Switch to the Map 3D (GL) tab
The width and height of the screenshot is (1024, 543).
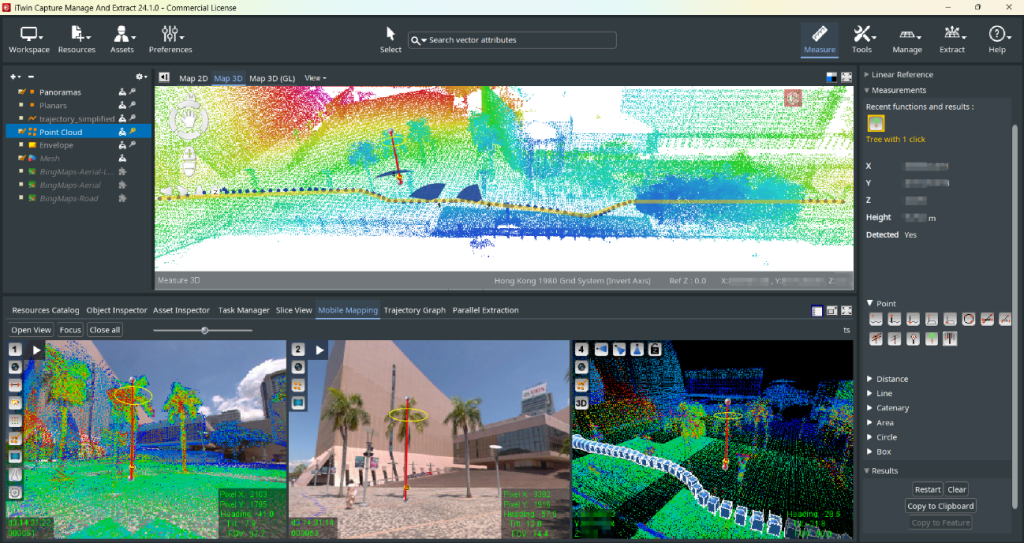(x=272, y=78)
